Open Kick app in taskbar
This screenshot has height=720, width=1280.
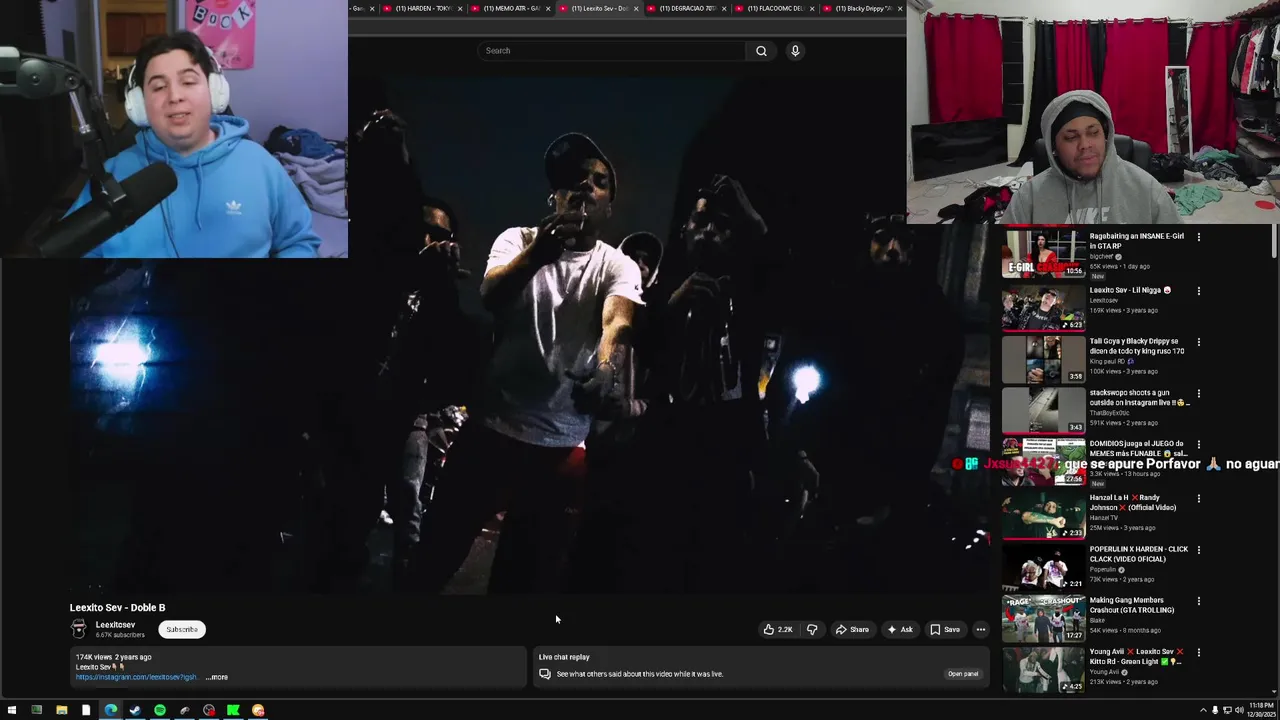pyautogui.click(x=233, y=710)
